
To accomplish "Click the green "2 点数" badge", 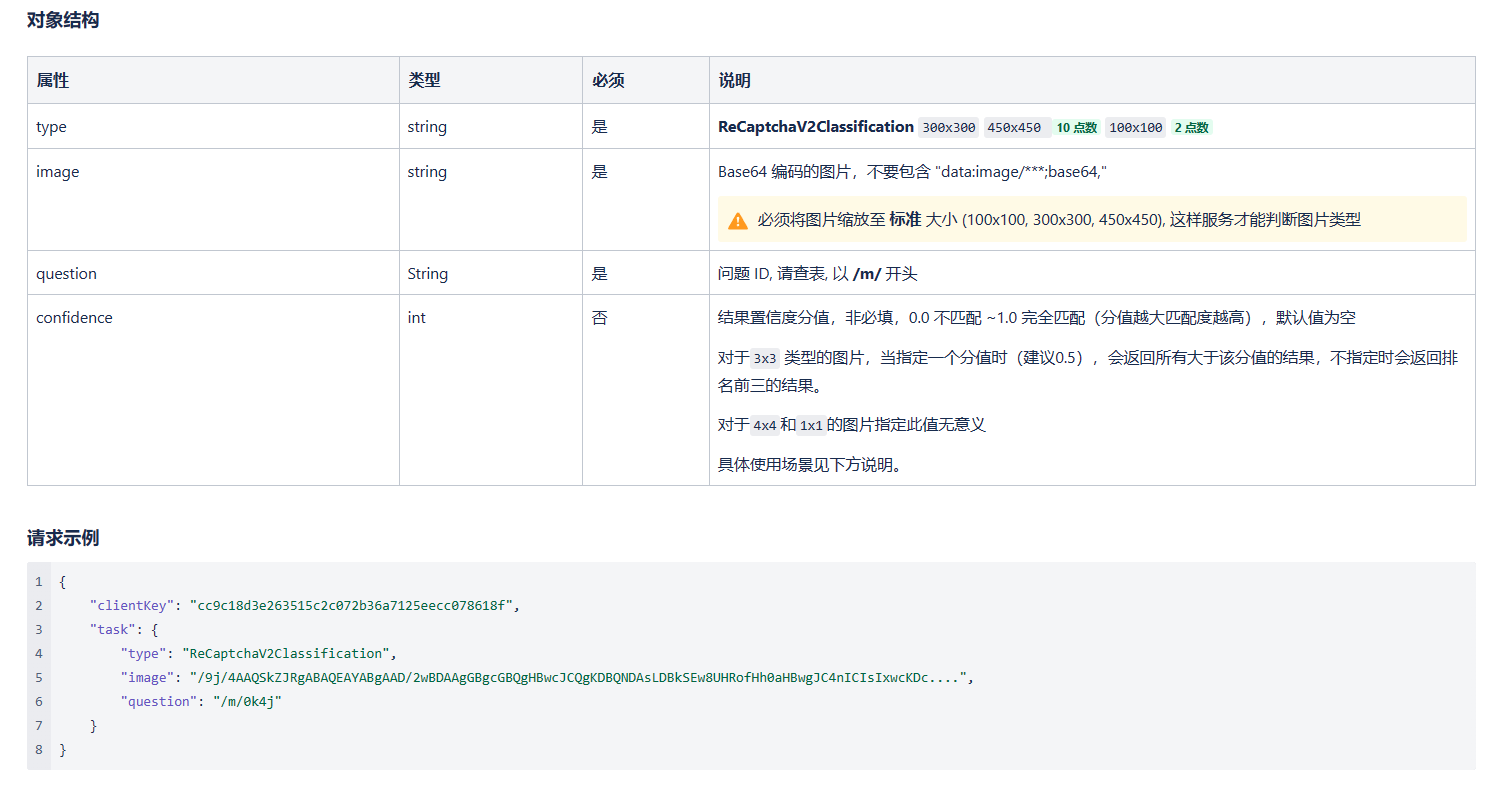I will [x=1191, y=128].
